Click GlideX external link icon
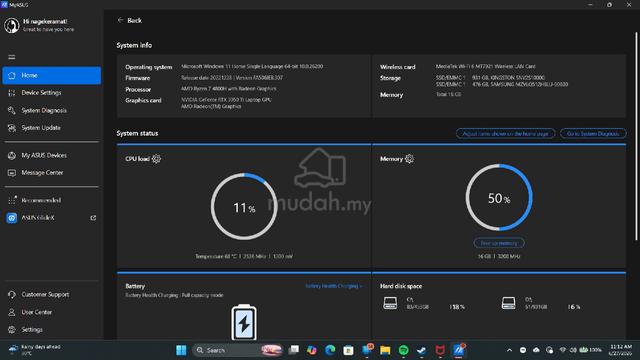 pos(93,218)
